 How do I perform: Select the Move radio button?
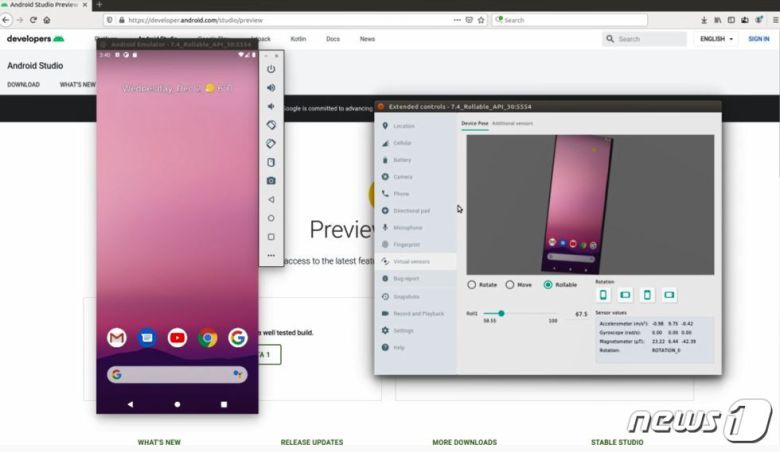click(510, 285)
